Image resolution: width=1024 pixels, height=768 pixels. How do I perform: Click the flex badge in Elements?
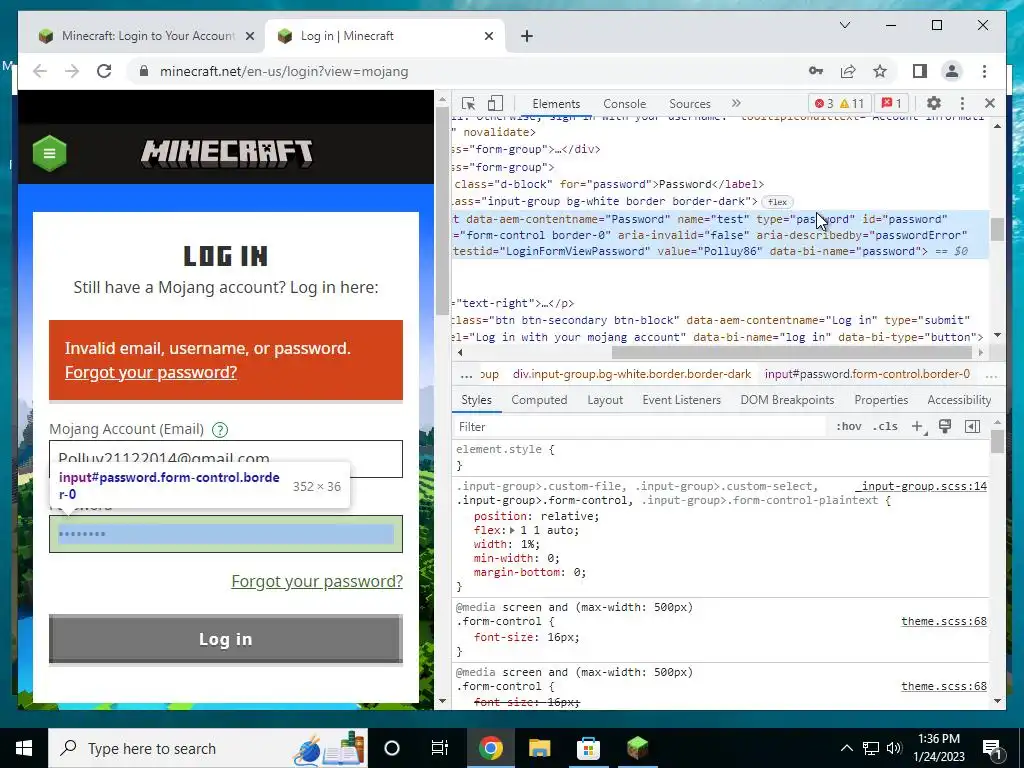(x=777, y=202)
